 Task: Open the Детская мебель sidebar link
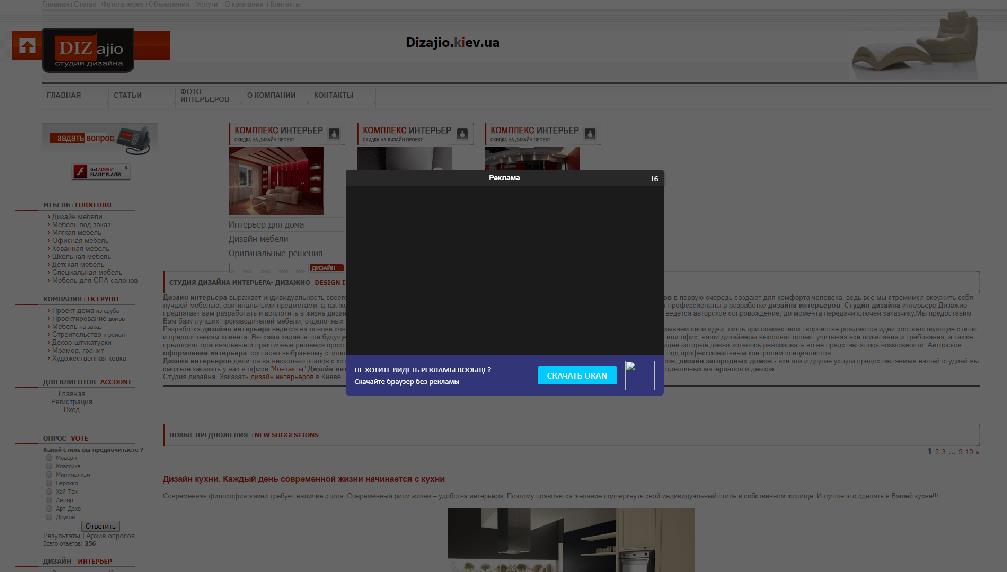(x=78, y=264)
